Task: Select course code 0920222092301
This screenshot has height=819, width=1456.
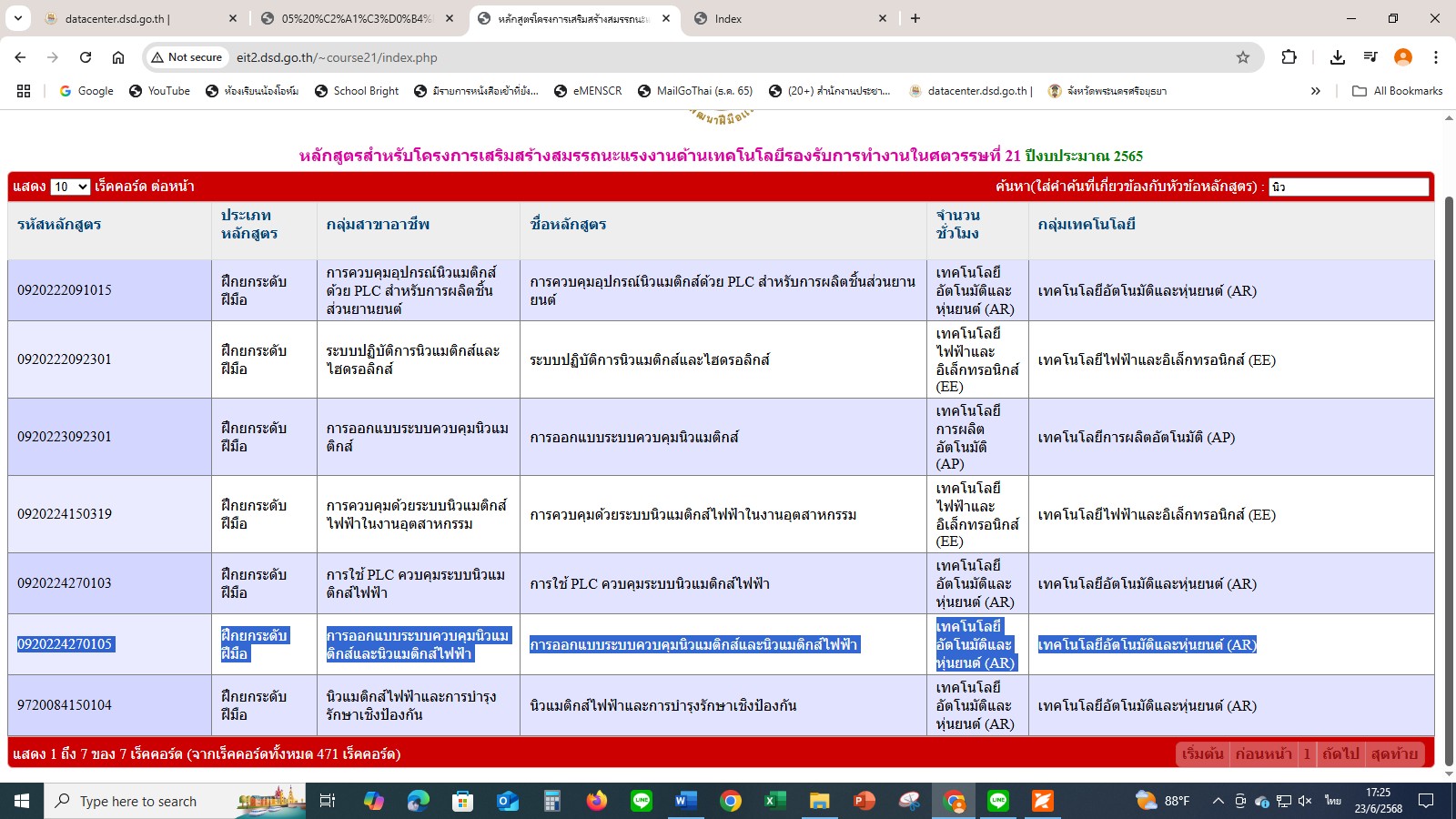Action: tap(65, 359)
